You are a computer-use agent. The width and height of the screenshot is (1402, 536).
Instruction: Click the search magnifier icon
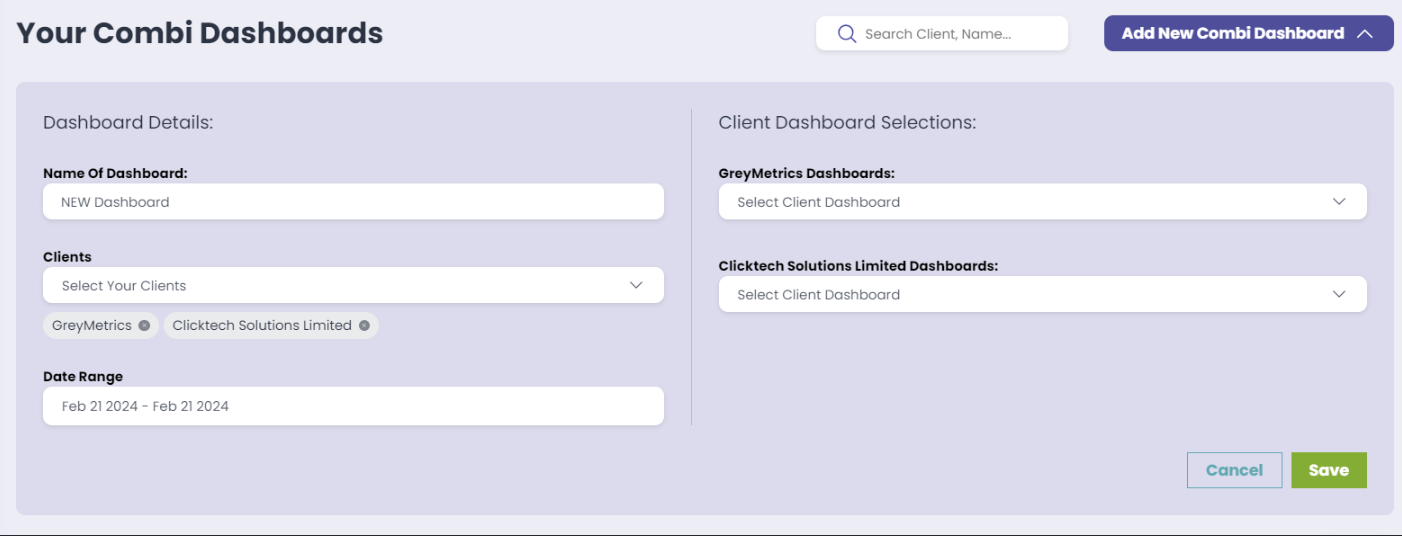(846, 34)
